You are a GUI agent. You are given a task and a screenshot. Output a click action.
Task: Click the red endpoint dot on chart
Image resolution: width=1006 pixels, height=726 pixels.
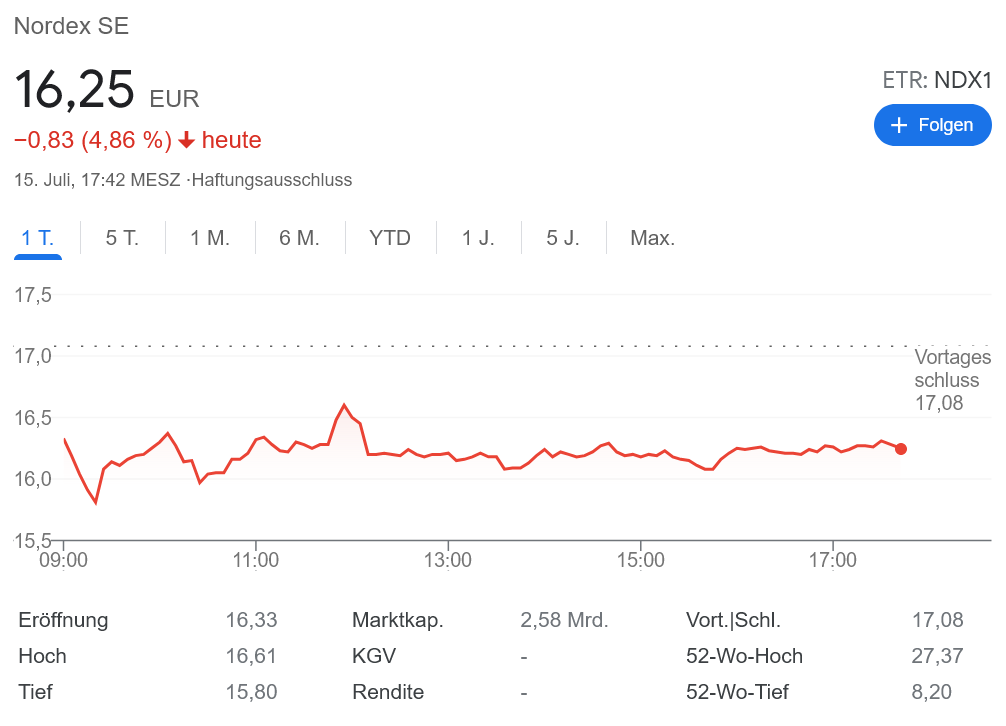pos(901,449)
